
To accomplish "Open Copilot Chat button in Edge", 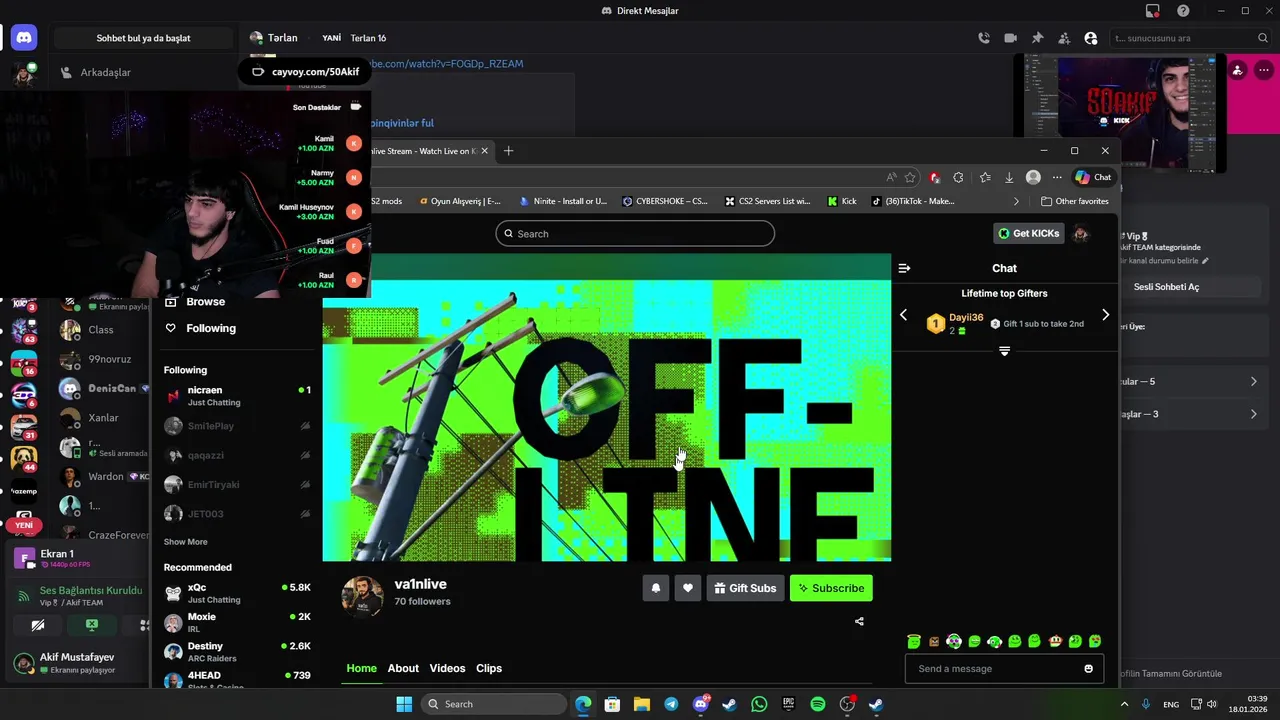I will tap(1093, 177).
